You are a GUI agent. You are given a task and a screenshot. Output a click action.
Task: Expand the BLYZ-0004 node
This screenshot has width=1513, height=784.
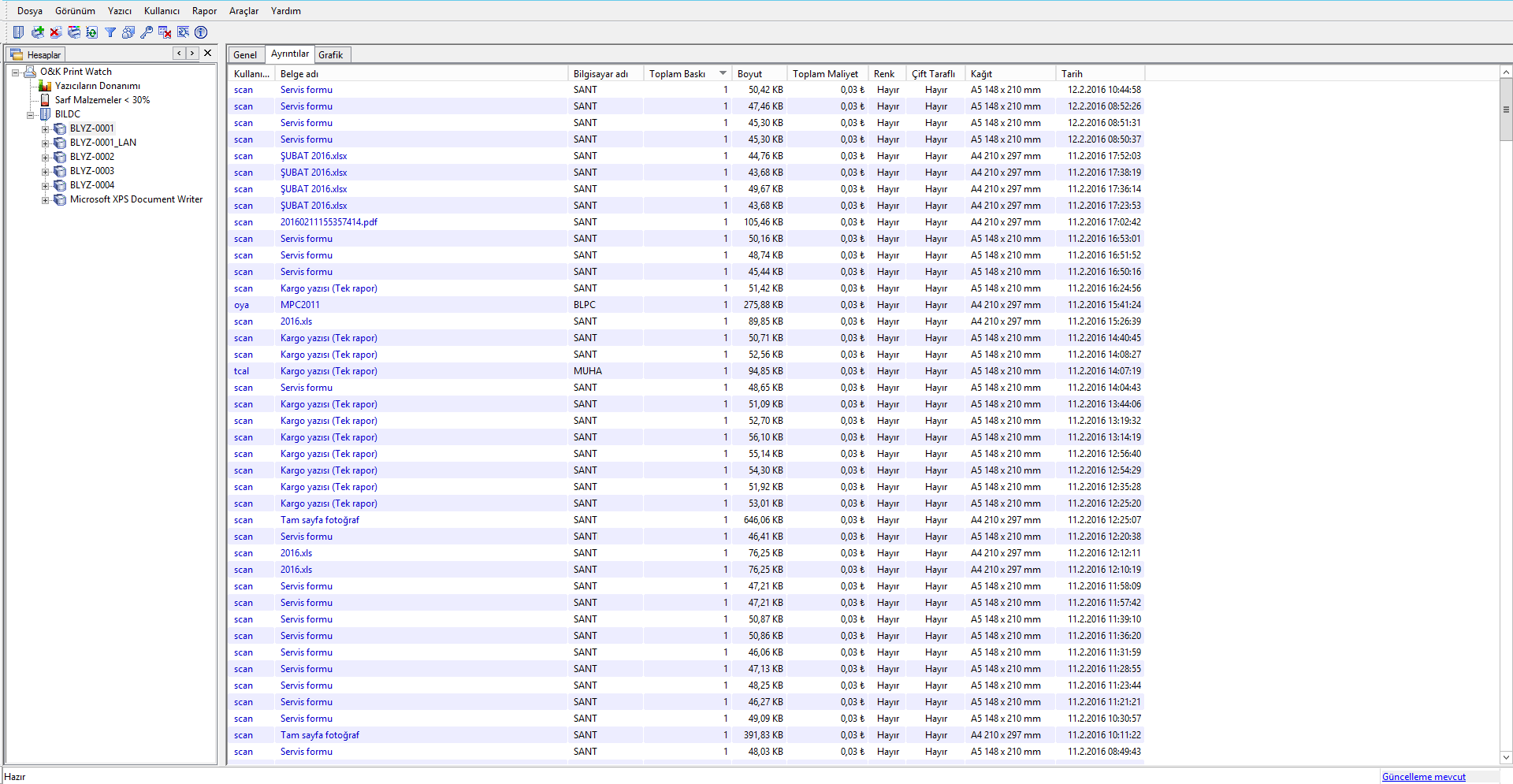(x=45, y=186)
